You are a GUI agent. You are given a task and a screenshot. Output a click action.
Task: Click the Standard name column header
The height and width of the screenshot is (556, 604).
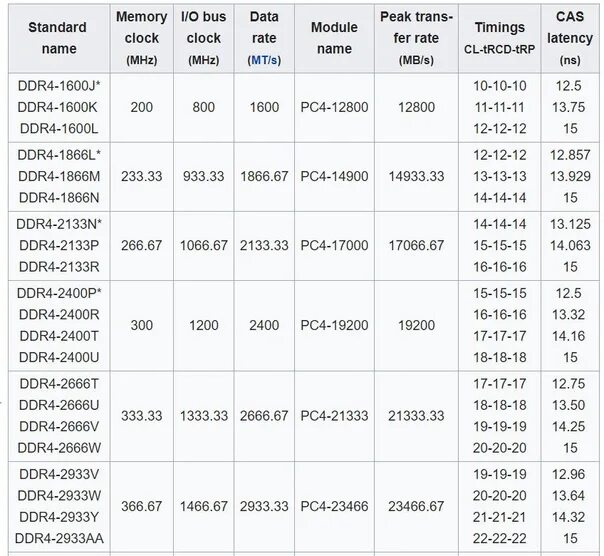[x=59, y=38]
